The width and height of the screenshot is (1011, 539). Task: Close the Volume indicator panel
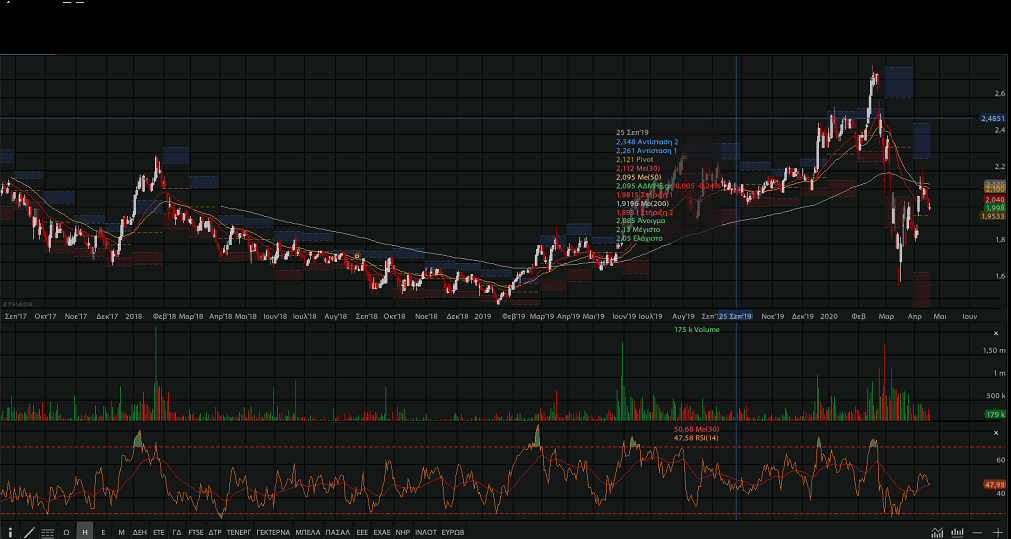click(x=995, y=333)
